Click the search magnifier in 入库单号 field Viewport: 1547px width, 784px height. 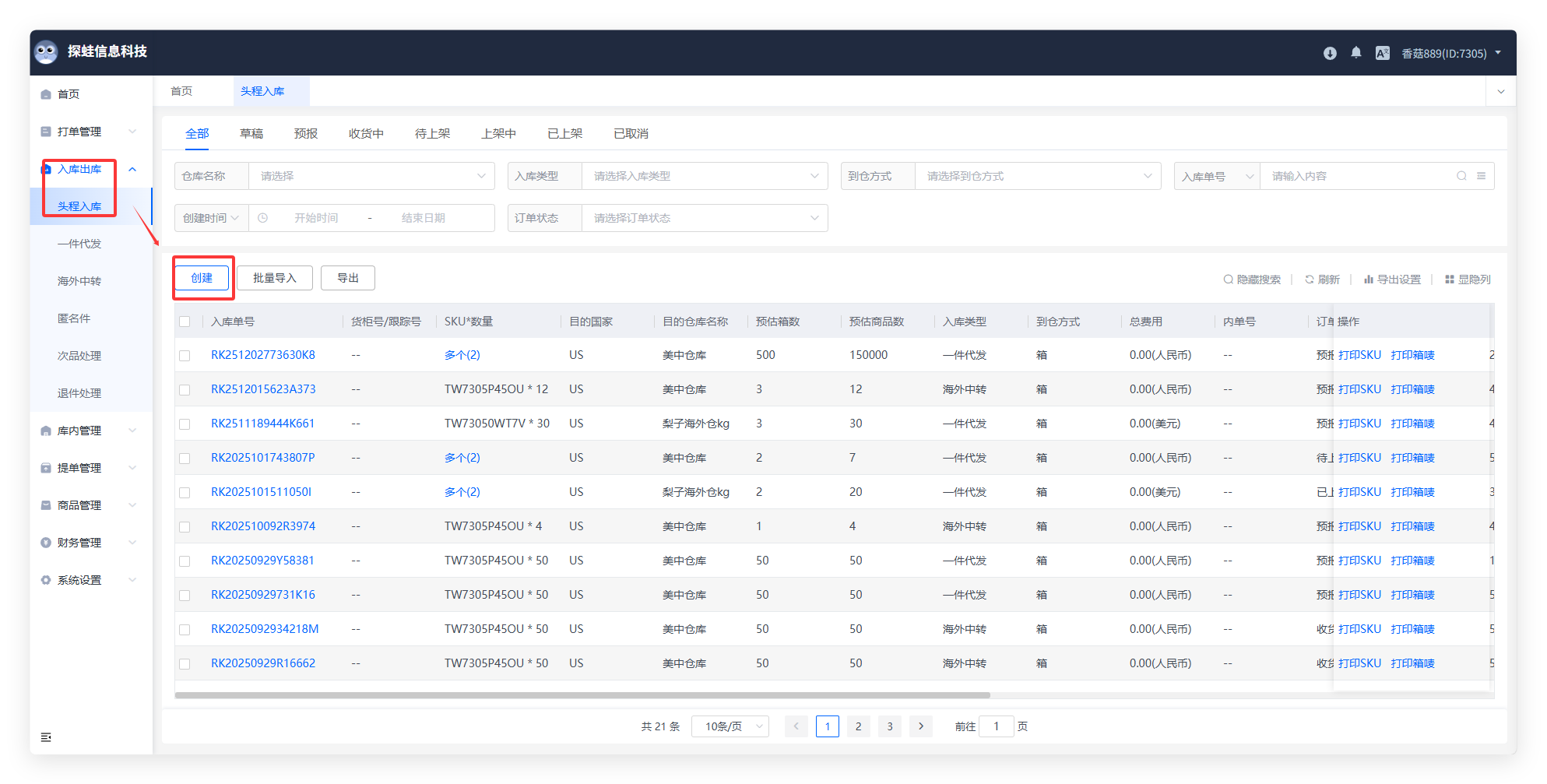[x=1461, y=176]
